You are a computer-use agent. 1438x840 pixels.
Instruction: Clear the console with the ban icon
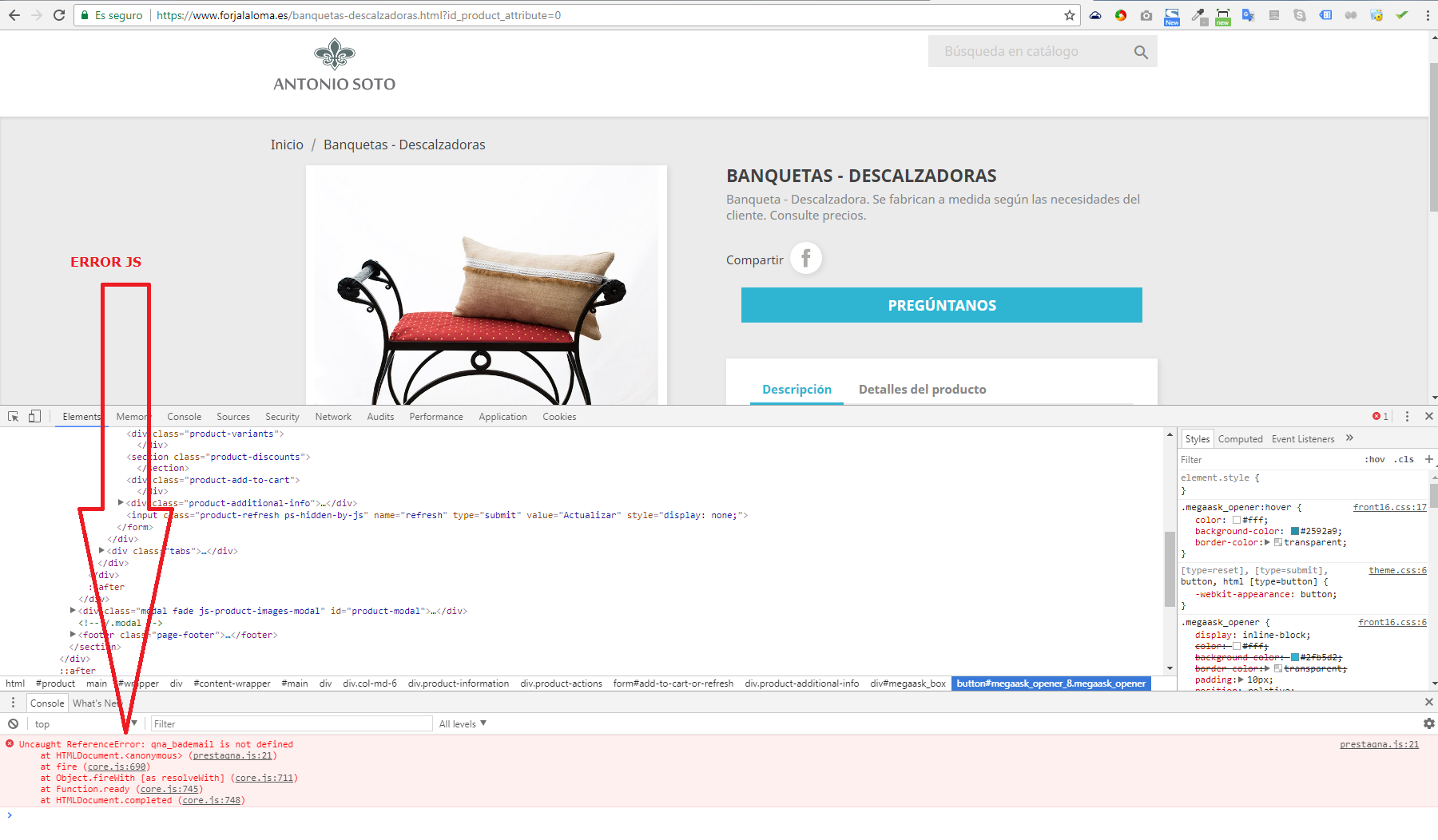tap(14, 723)
